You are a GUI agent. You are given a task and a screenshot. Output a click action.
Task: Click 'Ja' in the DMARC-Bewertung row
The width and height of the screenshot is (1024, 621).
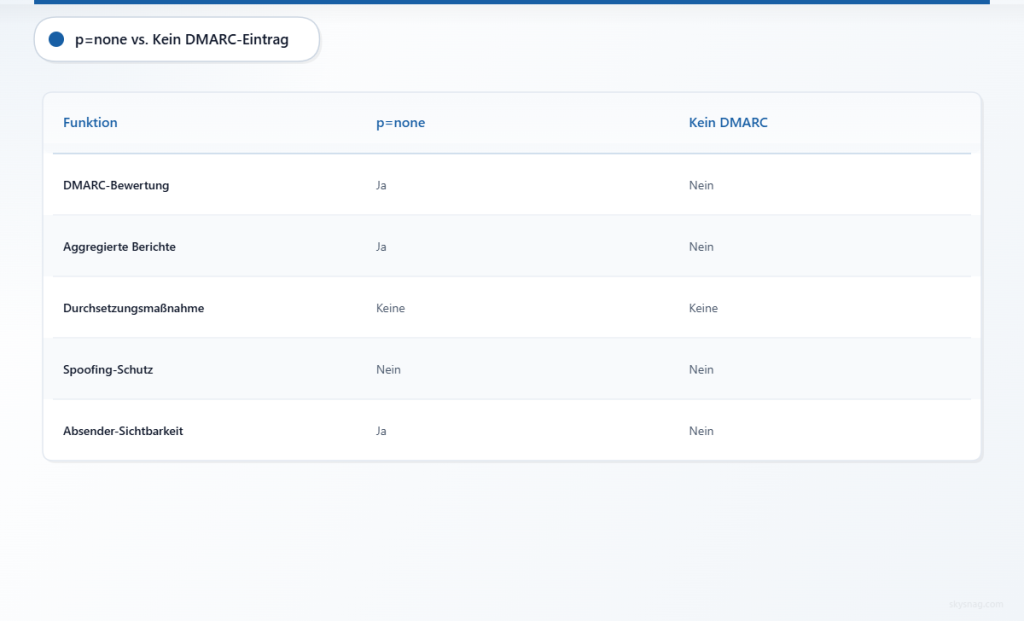coord(381,185)
